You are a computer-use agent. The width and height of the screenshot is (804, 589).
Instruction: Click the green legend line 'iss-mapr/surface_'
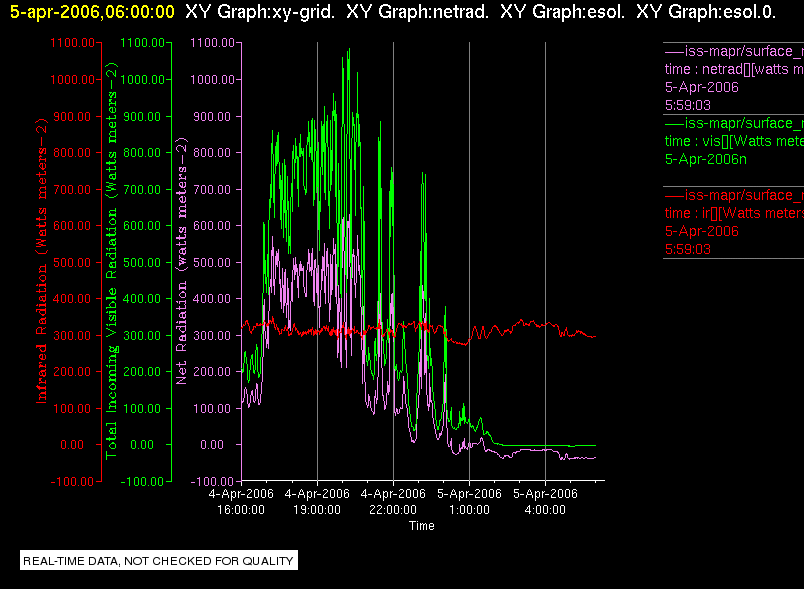(x=734, y=124)
